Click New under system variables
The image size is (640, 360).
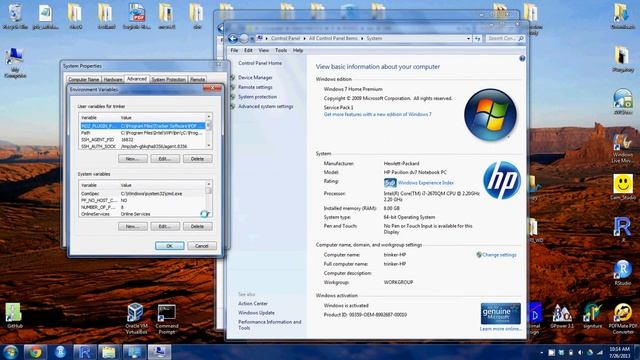pyautogui.click(x=133, y=226)
